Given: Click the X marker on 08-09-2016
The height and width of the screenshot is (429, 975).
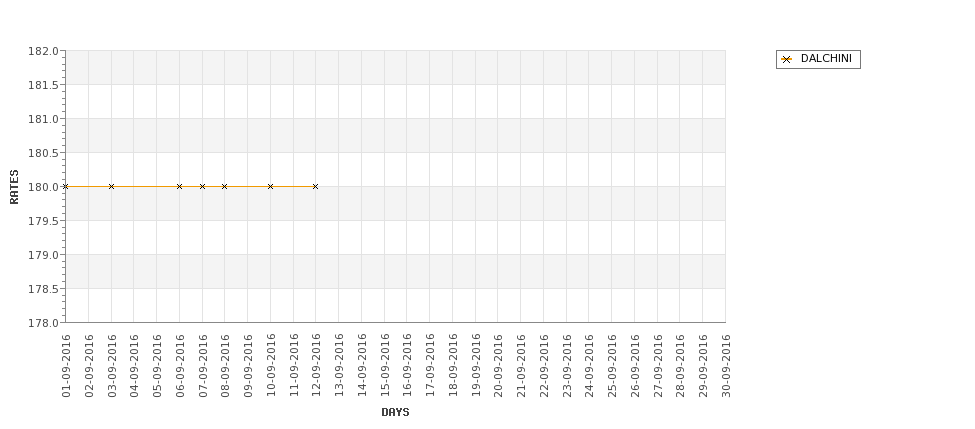Looking at the screenshot, I should [x=224, y=187].
